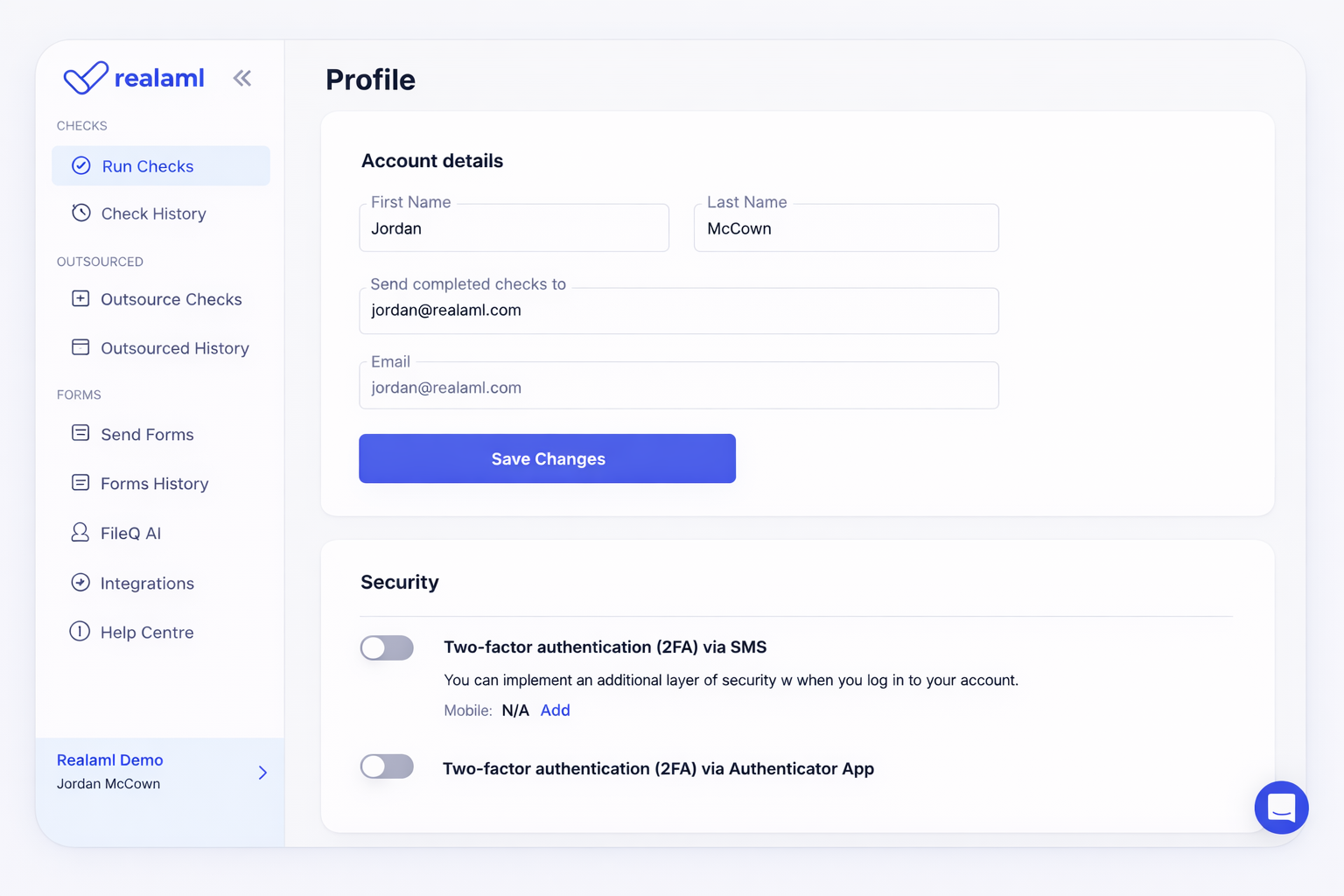Focus the Send completed checks to field
Image resolution: width=1344 pixels, height=896 pixels.
pyautogui.click(x=678, y=311)
